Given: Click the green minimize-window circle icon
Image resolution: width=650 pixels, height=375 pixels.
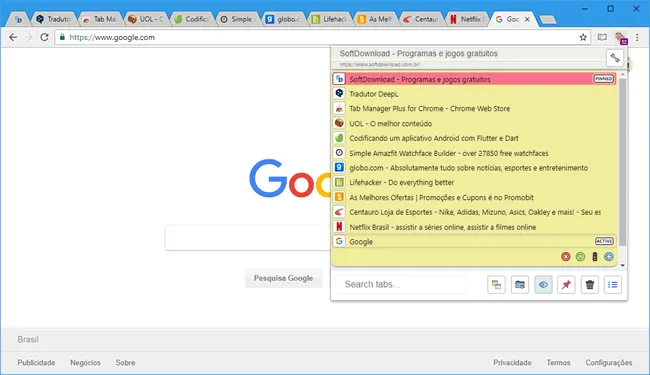Looking at the screenshot, I should click(x=580, y=256).
